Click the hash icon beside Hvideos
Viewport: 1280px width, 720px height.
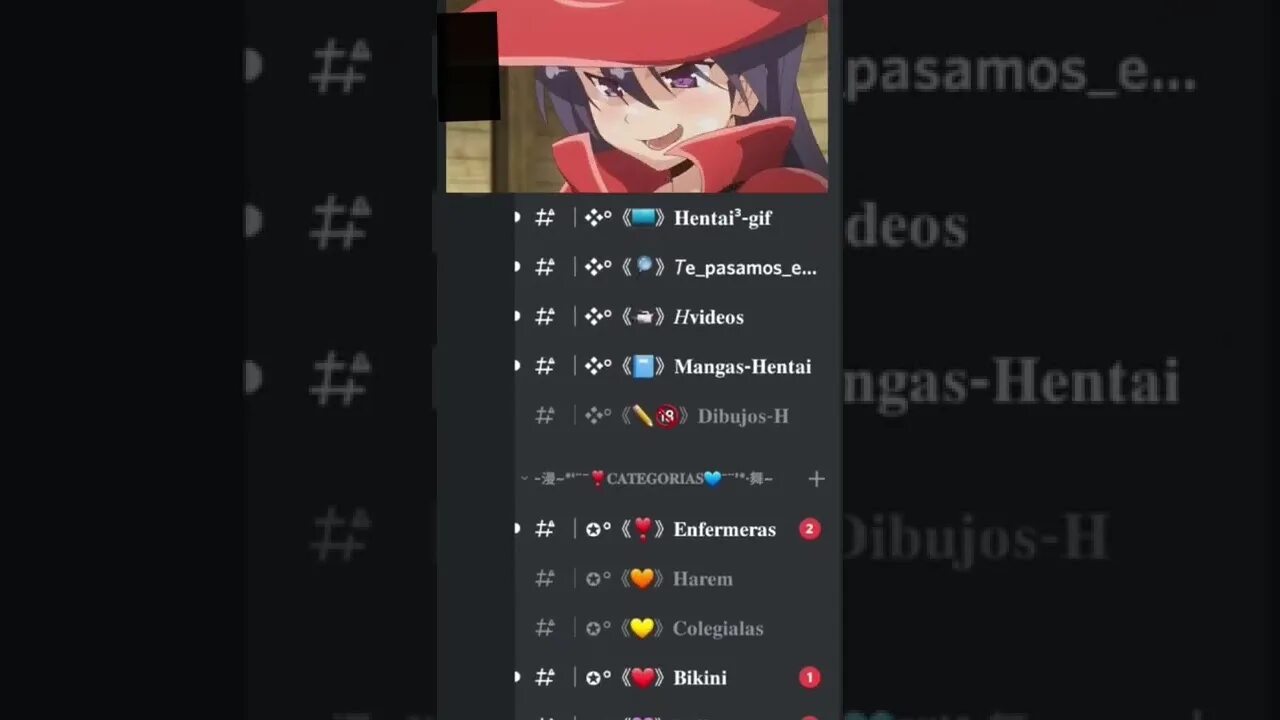(545, 317)
